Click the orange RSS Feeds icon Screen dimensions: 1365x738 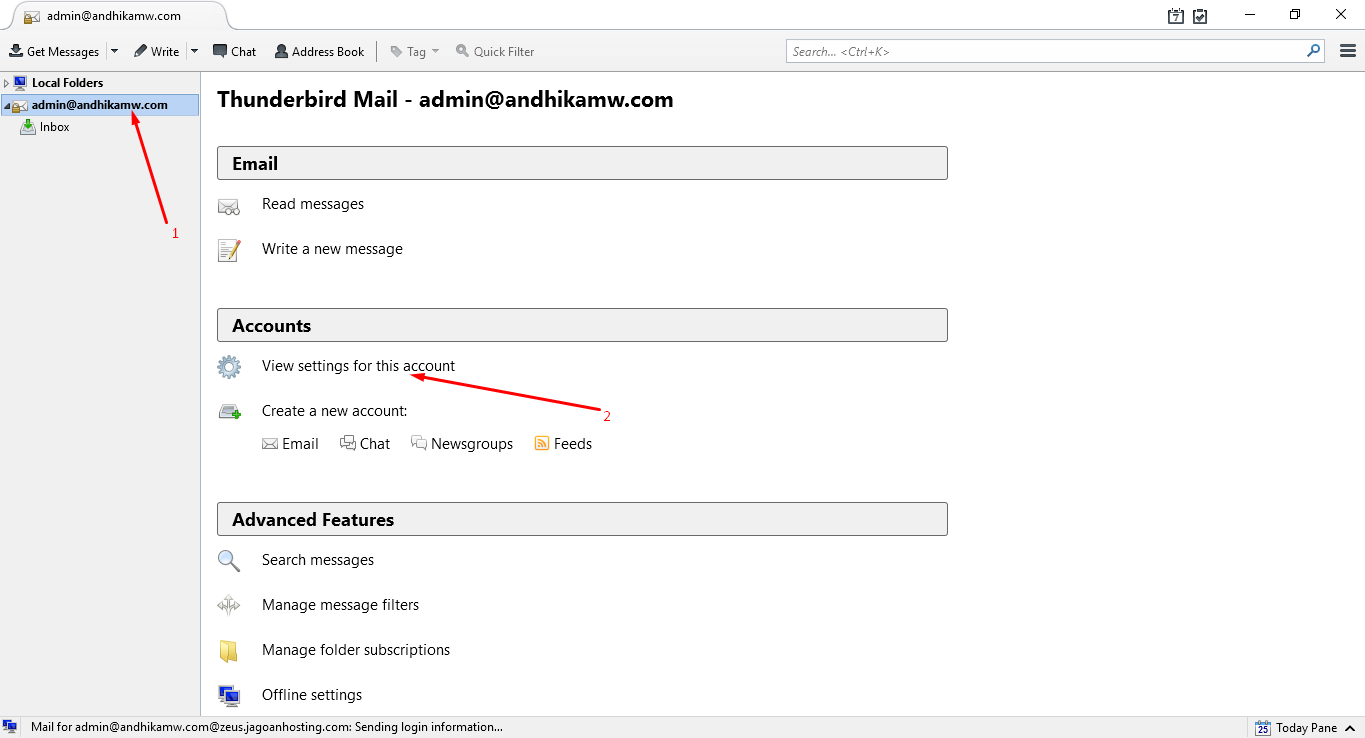[x=542, y=444]
